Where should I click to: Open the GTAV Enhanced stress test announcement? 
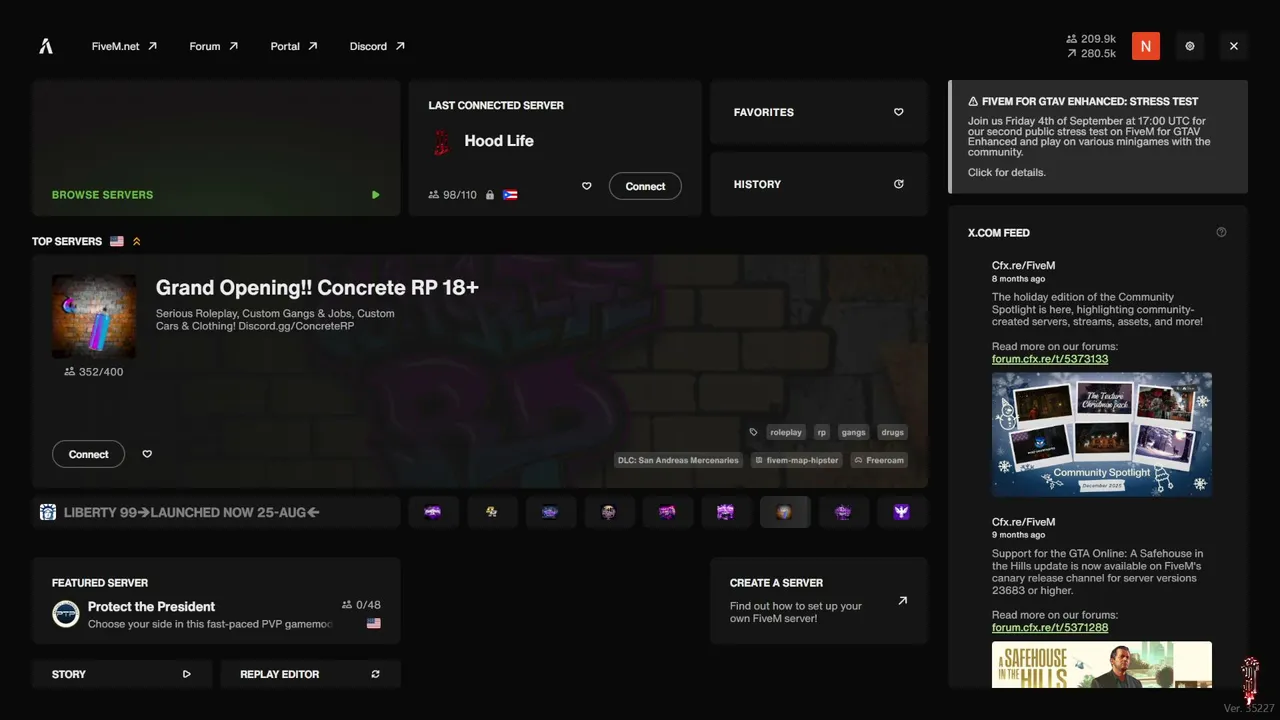point(1098,136)
